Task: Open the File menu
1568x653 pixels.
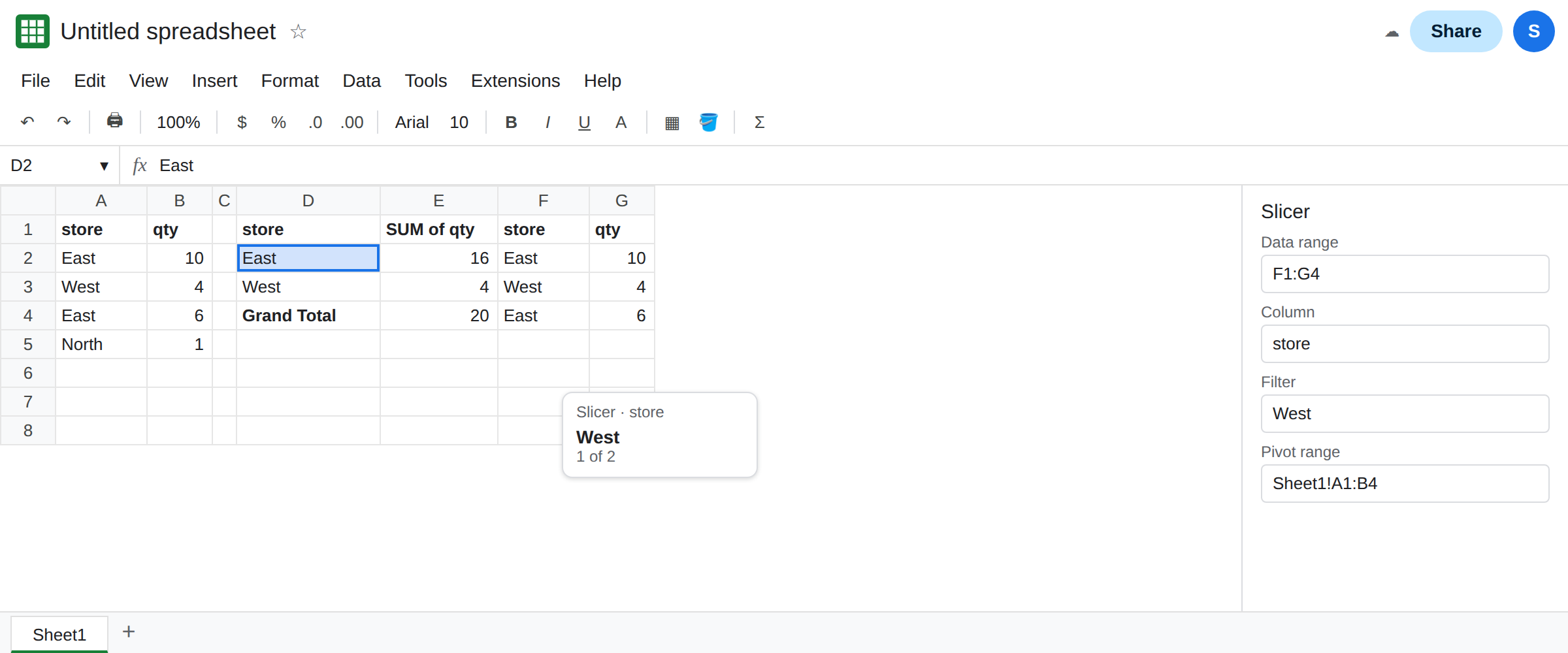Action: (35, 80)
